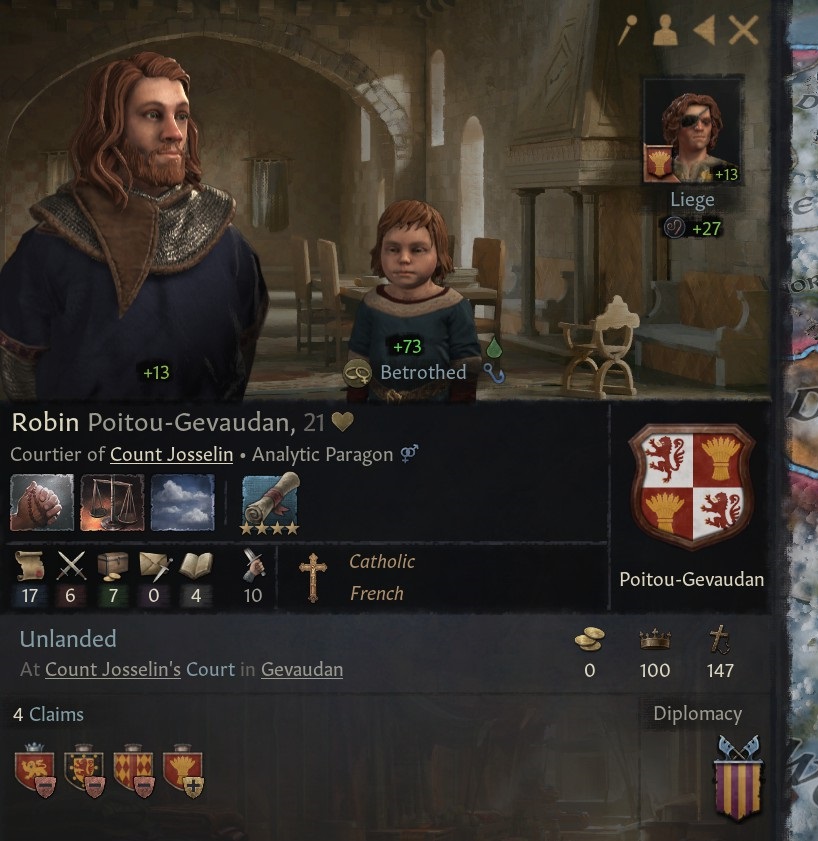Click the clouds trait icon

(x=182, y=502)
